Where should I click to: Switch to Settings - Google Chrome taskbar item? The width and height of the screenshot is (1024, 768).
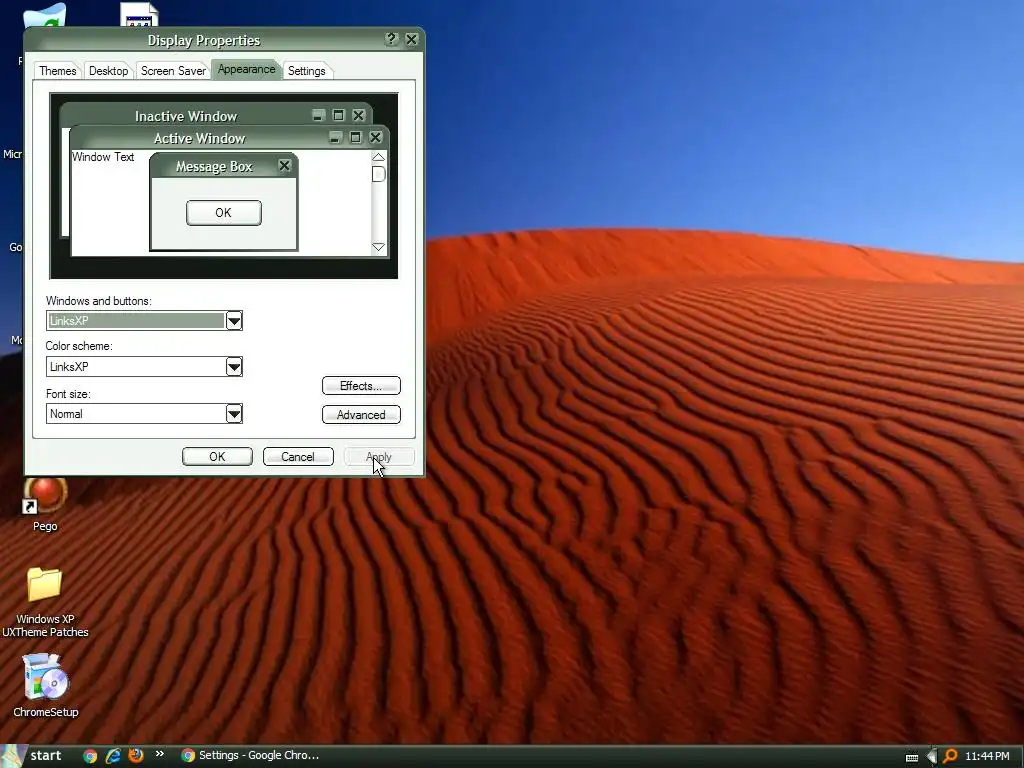[x=250, y=756]
